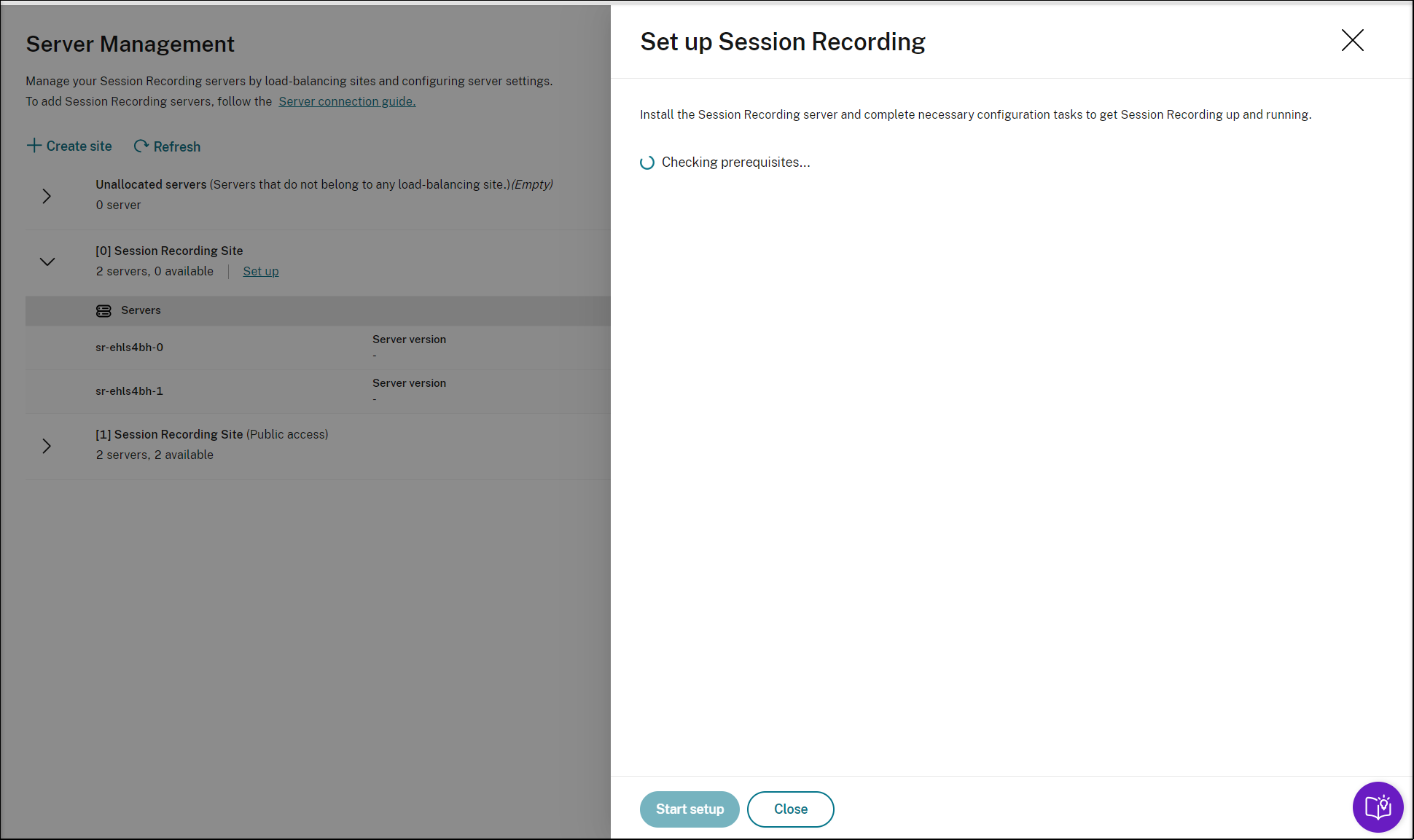
Task: Expand the [1] Session Recording Site
Action: pos(47,446)
